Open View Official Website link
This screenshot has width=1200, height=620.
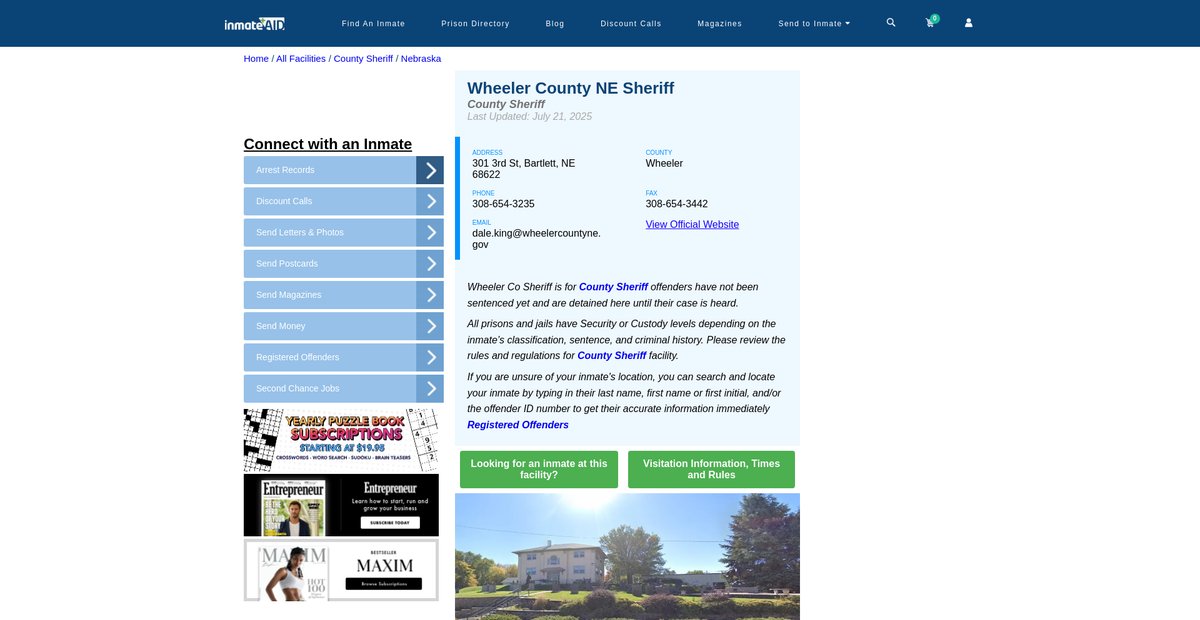coord(692,224)
